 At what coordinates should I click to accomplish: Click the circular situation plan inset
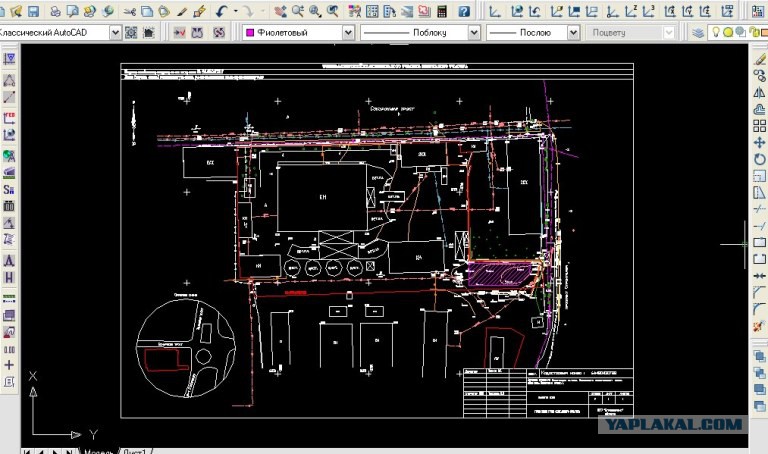(x=186, y=349)
